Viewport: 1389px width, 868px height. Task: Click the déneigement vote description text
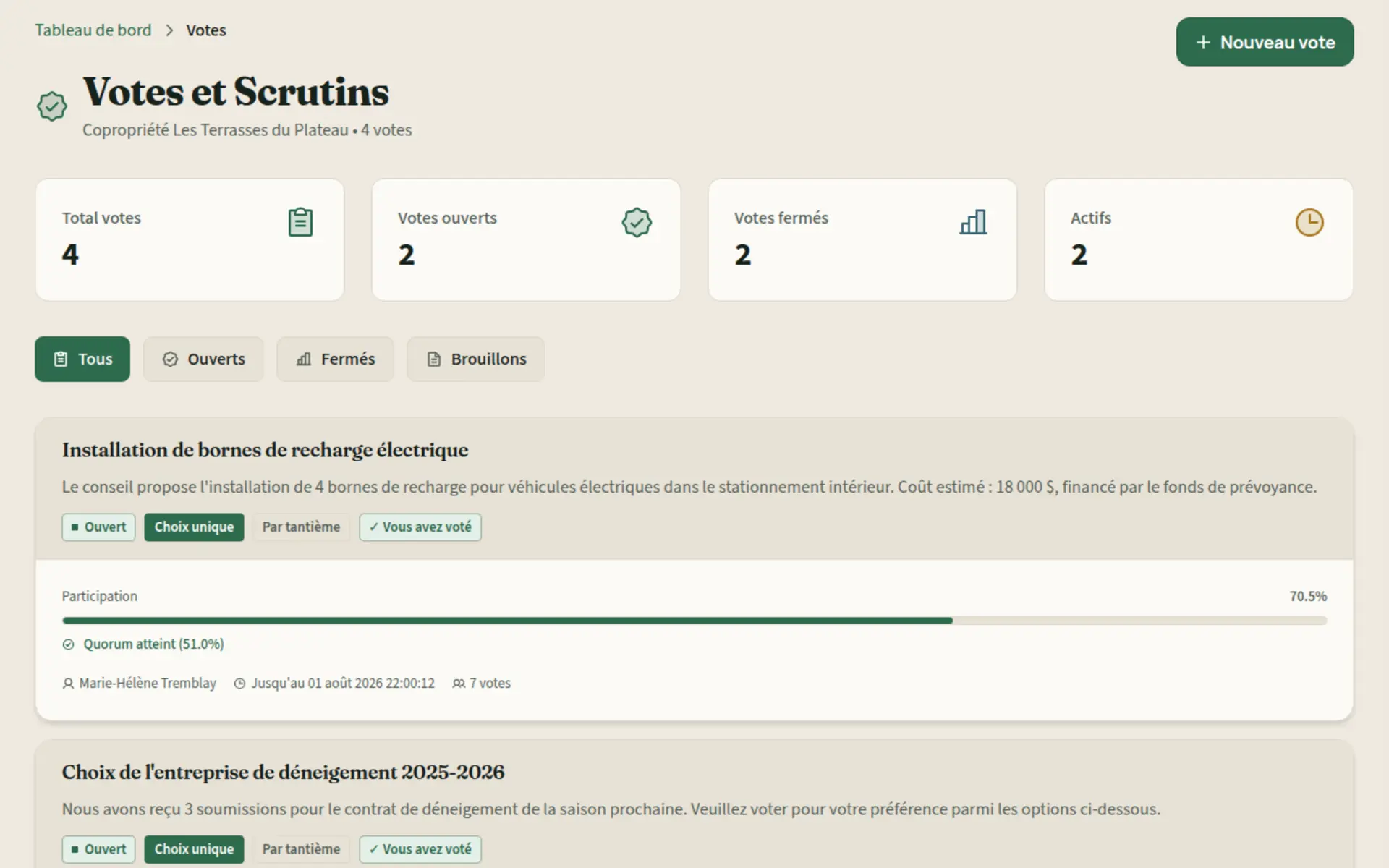point(611,809)
